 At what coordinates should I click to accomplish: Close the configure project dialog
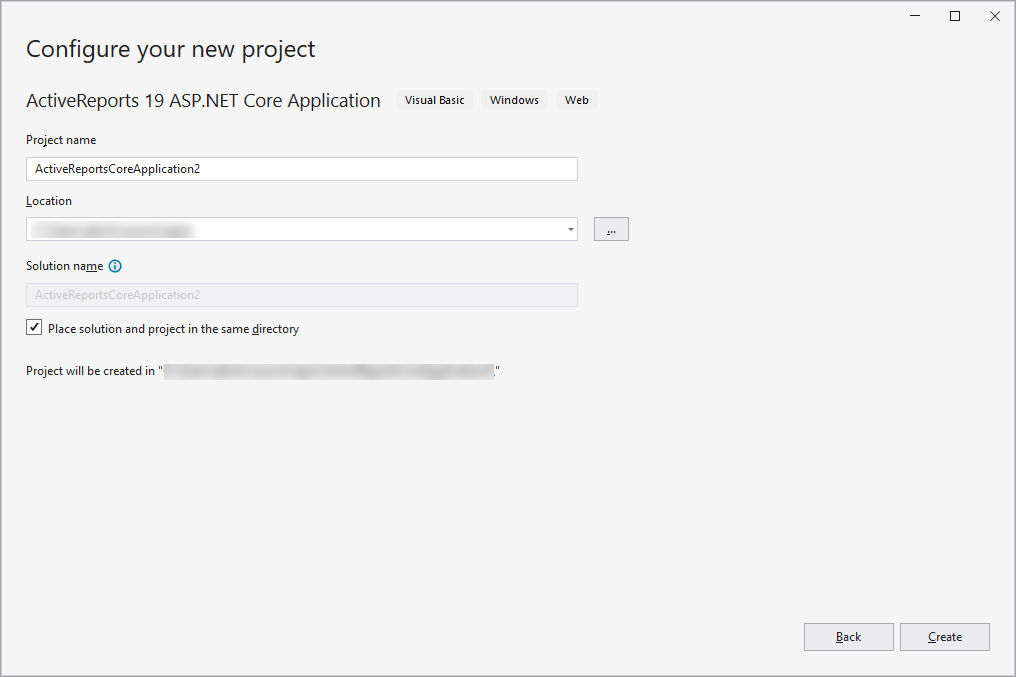[x=995, y=16]
